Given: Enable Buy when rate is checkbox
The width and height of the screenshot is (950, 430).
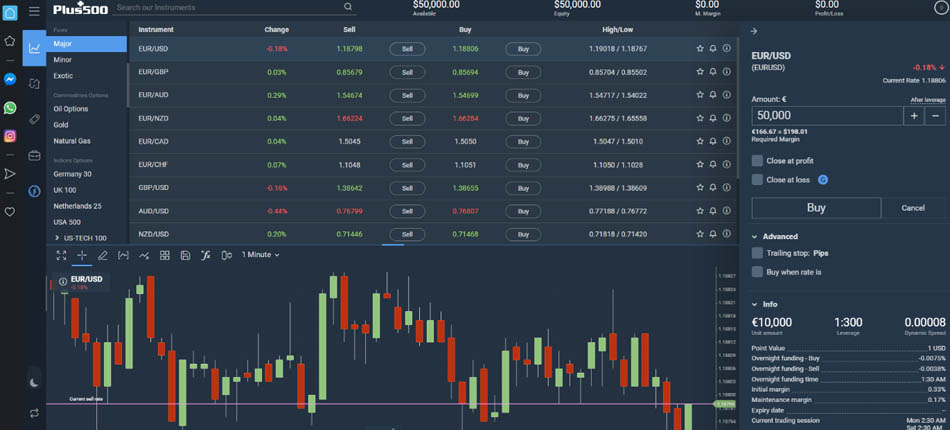Looking at the screenshot, I should point(757,272).
